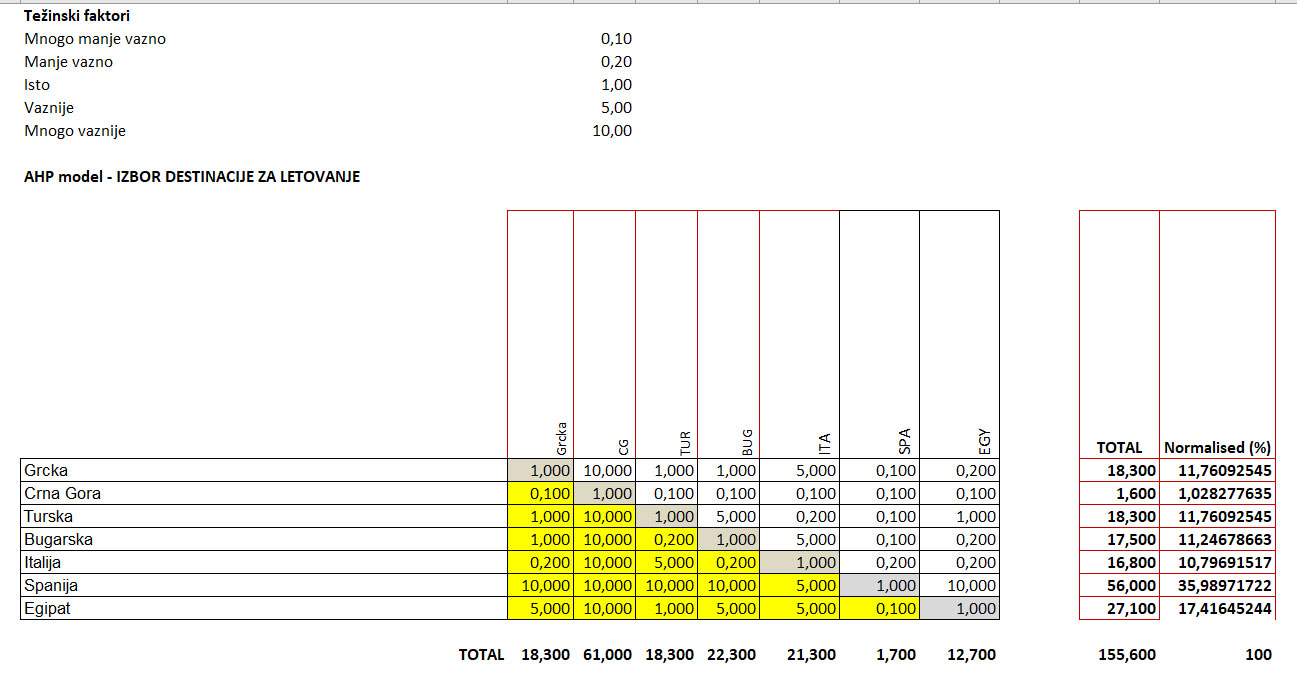The image size is (1297, 676).
Task: Select the normalised value 35,98971722
Action: 1218,585
